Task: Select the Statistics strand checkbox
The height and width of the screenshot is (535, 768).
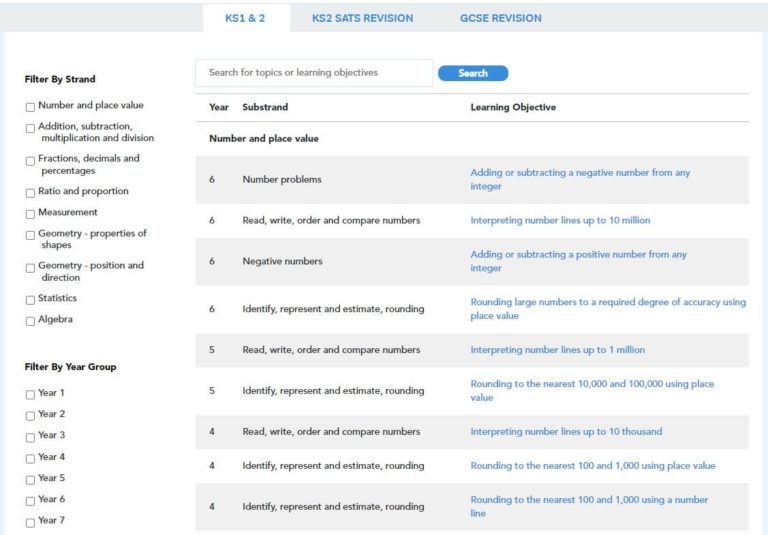Action: click(30, 299)
